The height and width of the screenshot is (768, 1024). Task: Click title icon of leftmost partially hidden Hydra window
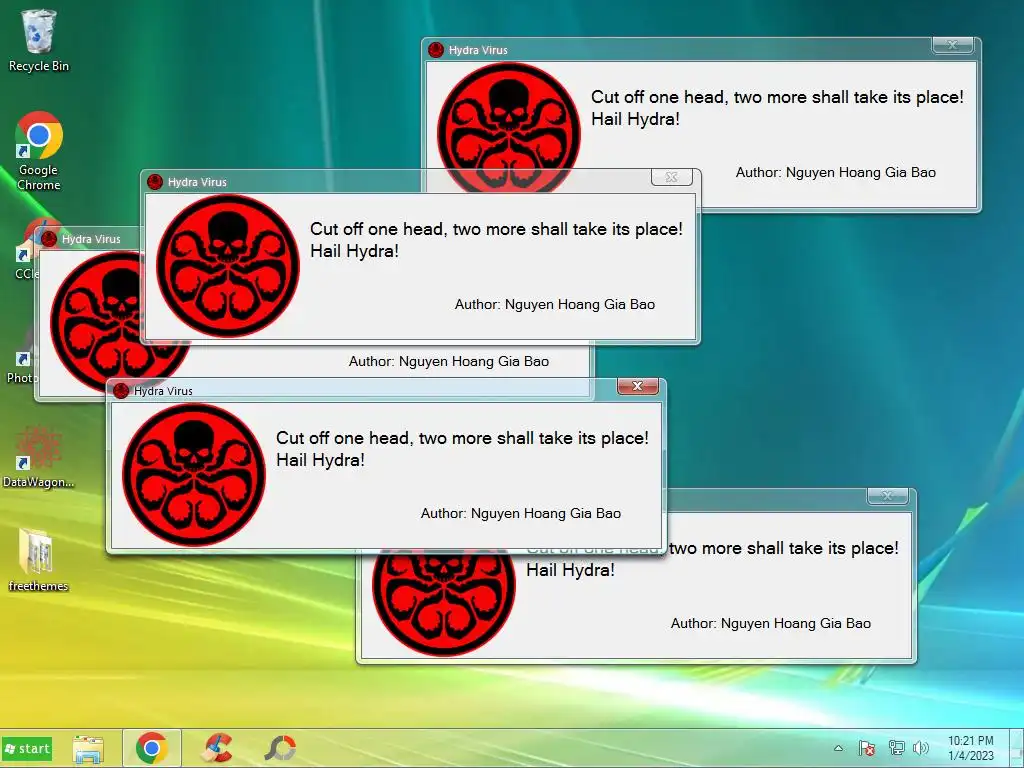pos(49,239)
